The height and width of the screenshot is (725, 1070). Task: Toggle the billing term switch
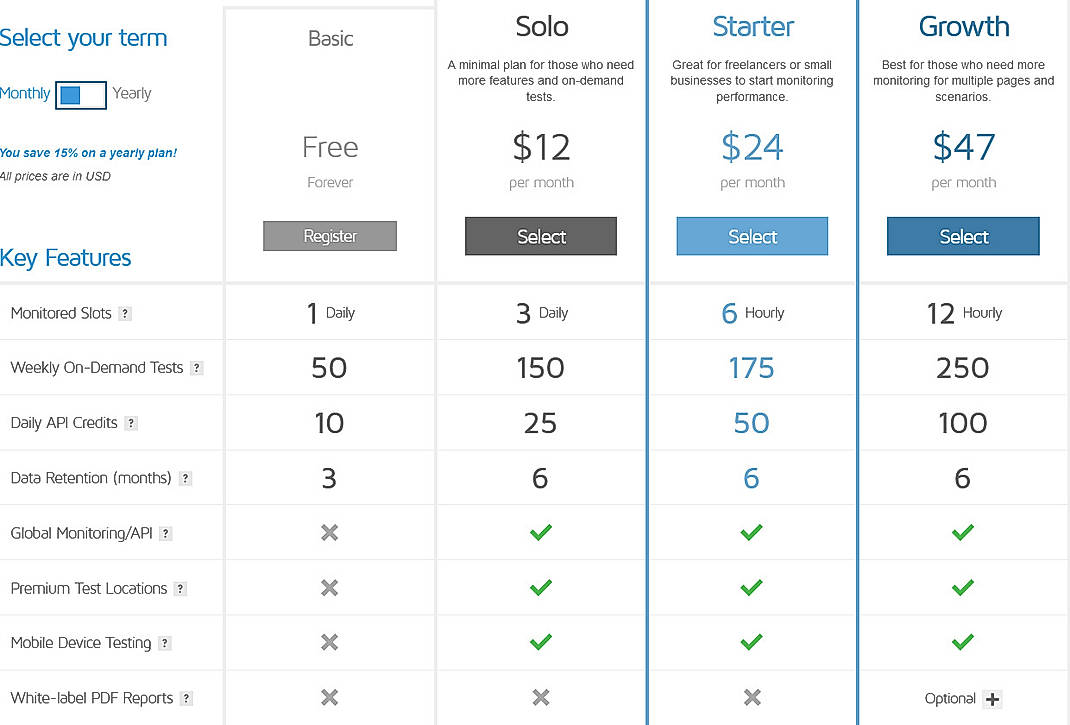pos(80,95)
